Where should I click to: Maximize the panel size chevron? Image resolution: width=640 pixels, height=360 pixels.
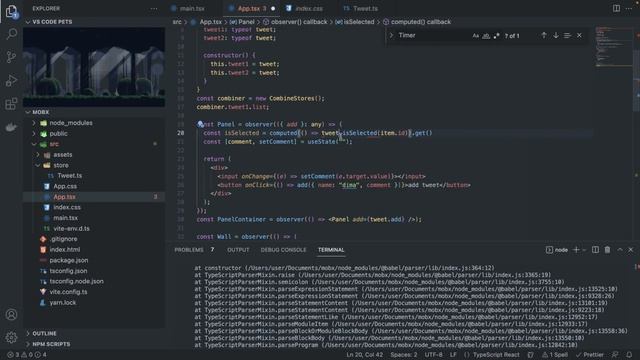click(x=620, y=250)
